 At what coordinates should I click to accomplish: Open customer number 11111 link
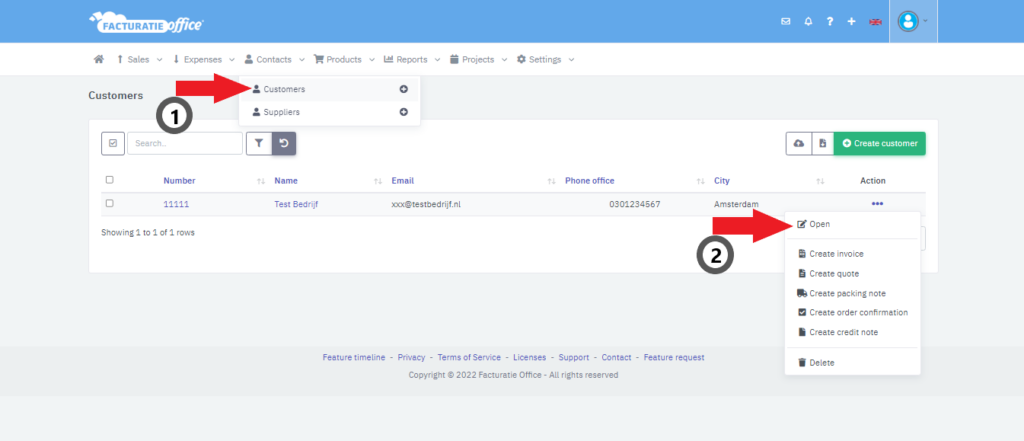point(176,204)
